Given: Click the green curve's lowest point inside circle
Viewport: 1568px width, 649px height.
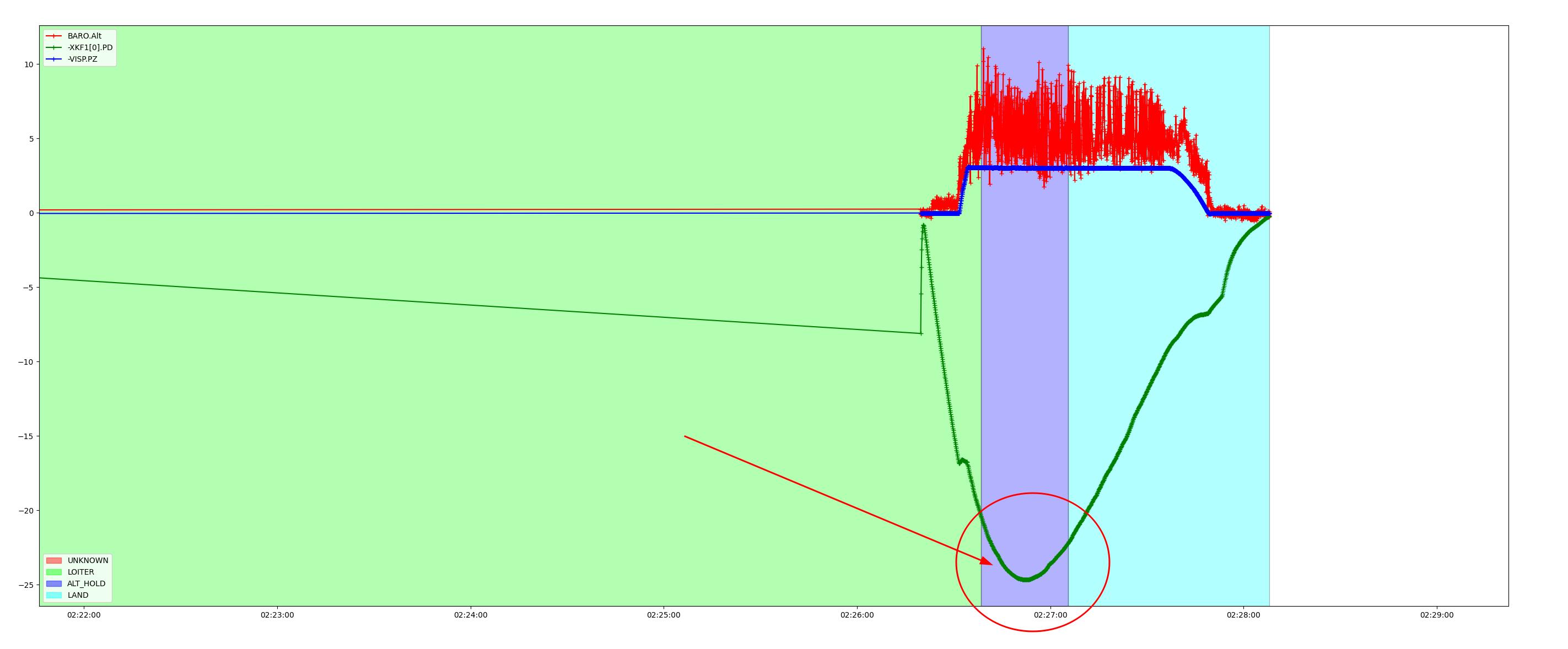Looking at the screenshot, I should tap(1026, 580).
